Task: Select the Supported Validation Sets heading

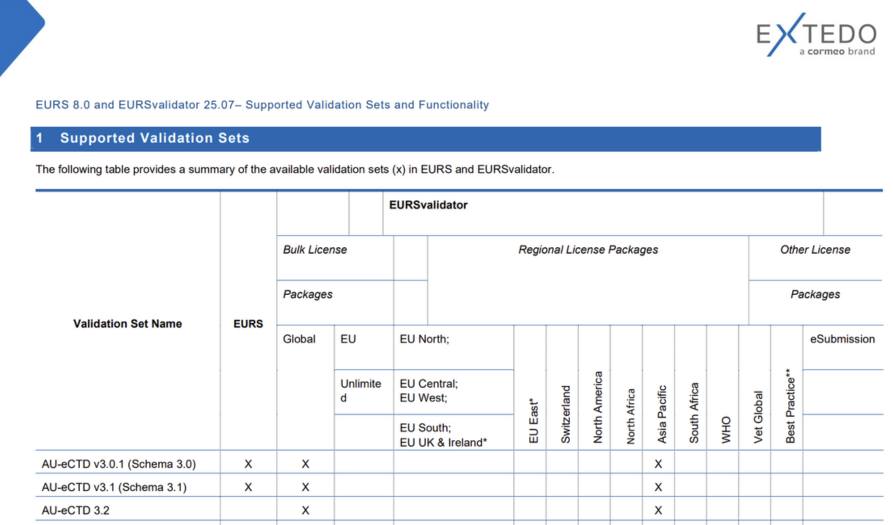Action: click(155, 138)
